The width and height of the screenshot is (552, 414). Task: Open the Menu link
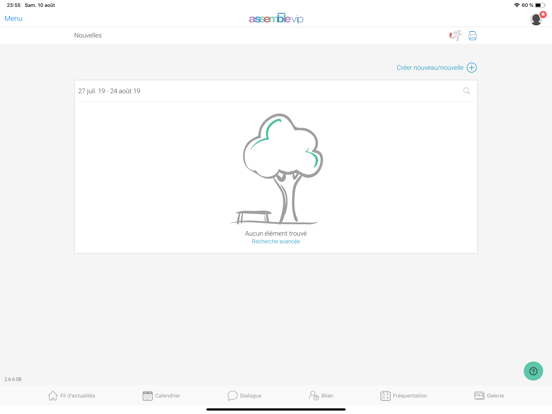[13, 19]
